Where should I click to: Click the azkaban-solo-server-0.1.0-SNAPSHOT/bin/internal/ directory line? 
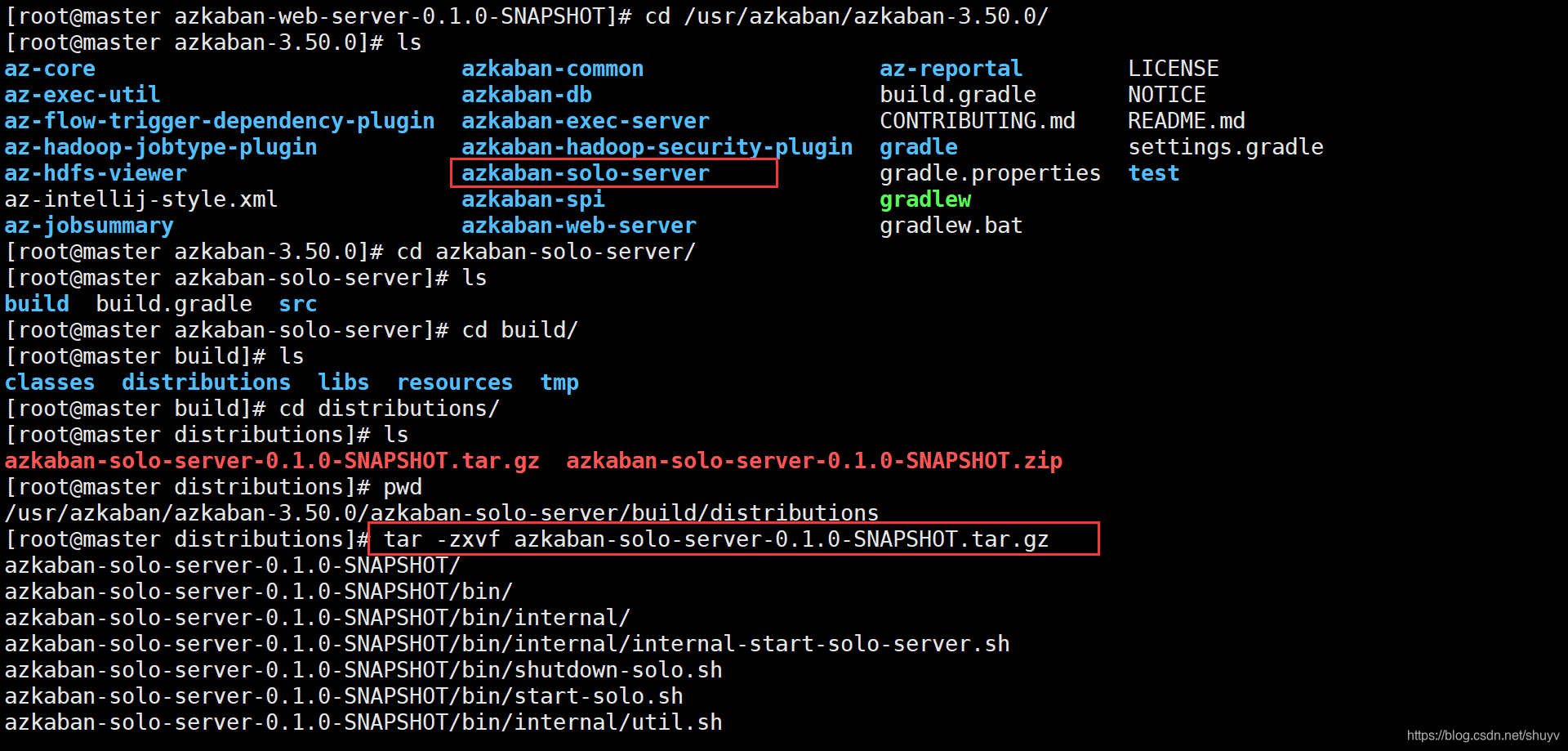(x=318, y=618)
